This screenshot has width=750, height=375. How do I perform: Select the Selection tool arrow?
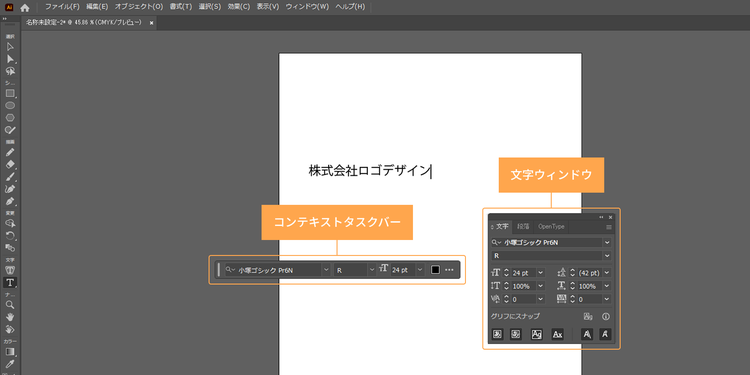point(10,46)
